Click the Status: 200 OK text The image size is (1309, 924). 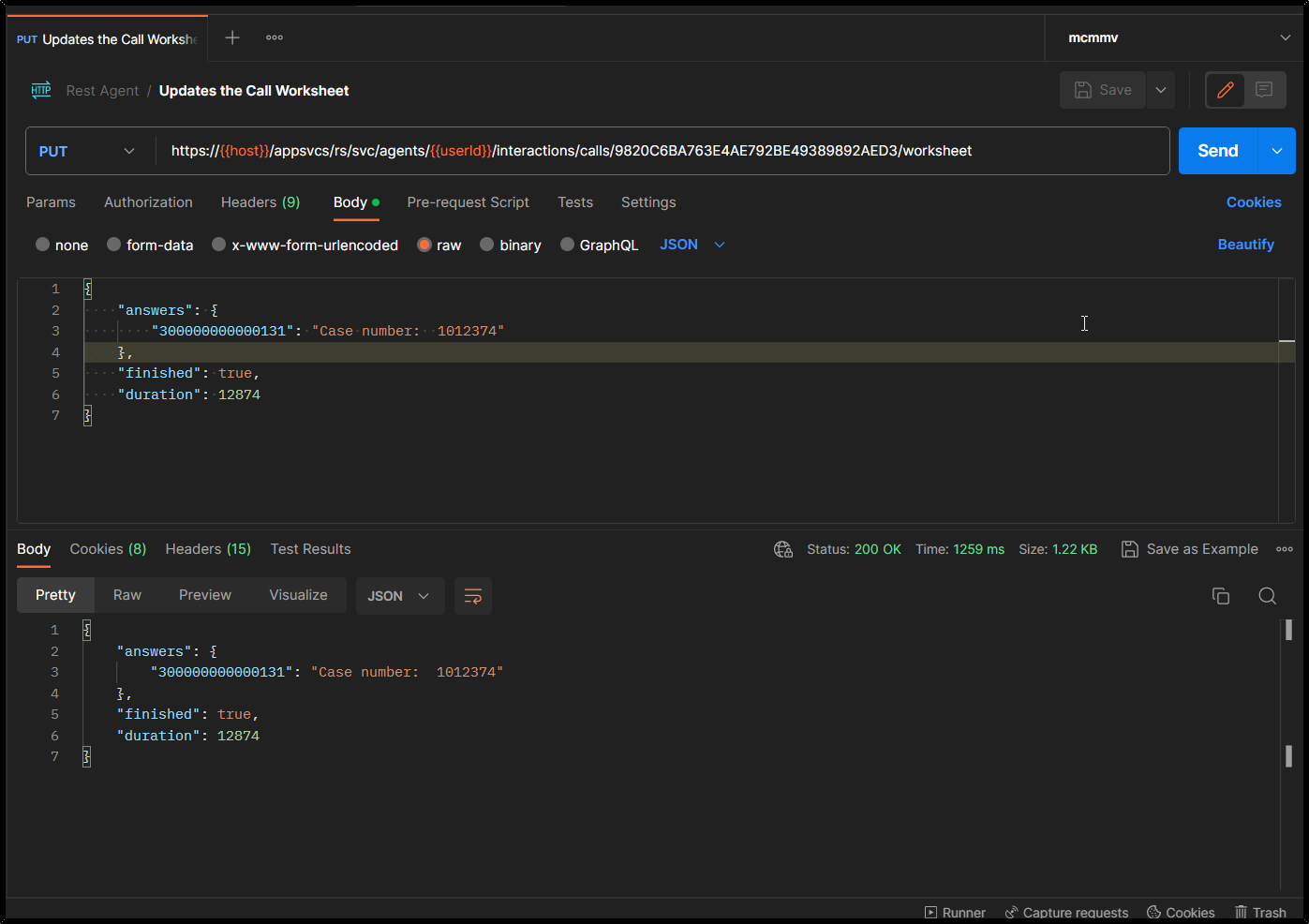[854, 549]
